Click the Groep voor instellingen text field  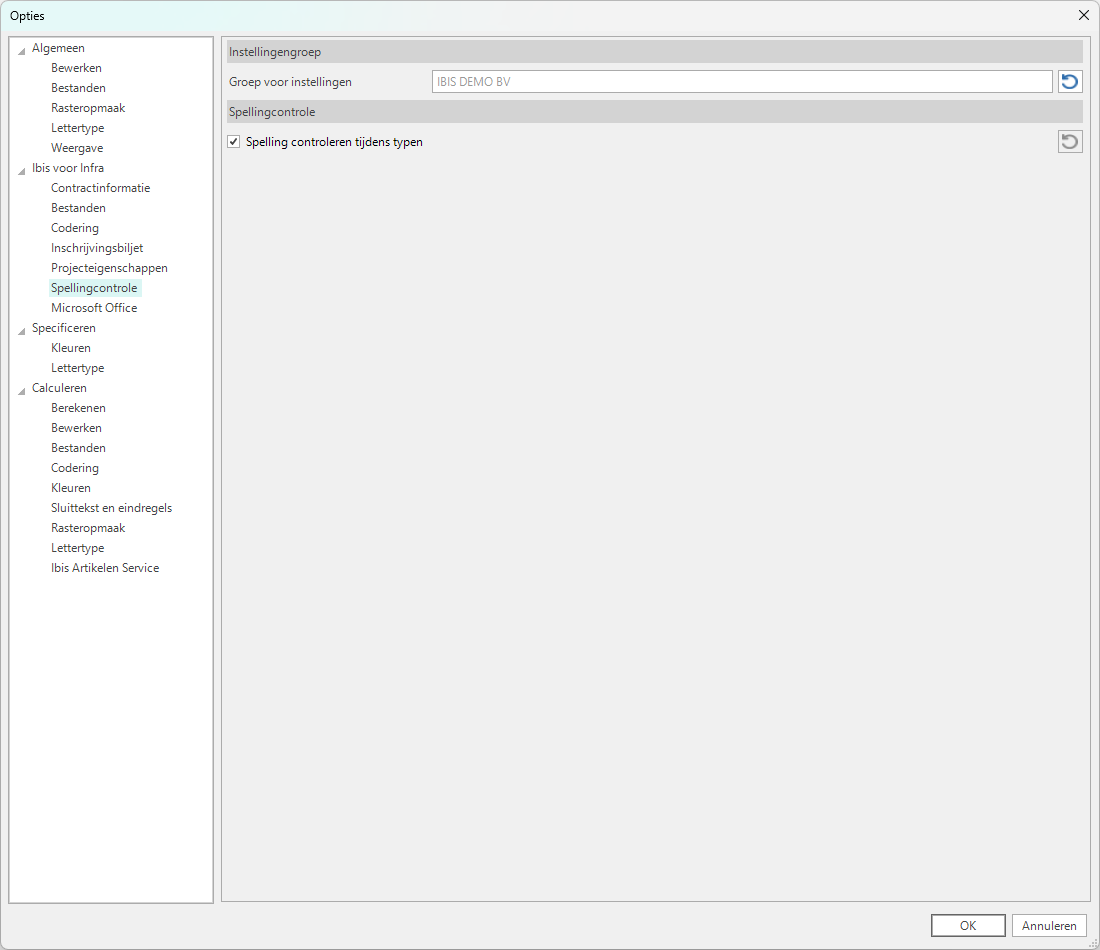741,82
